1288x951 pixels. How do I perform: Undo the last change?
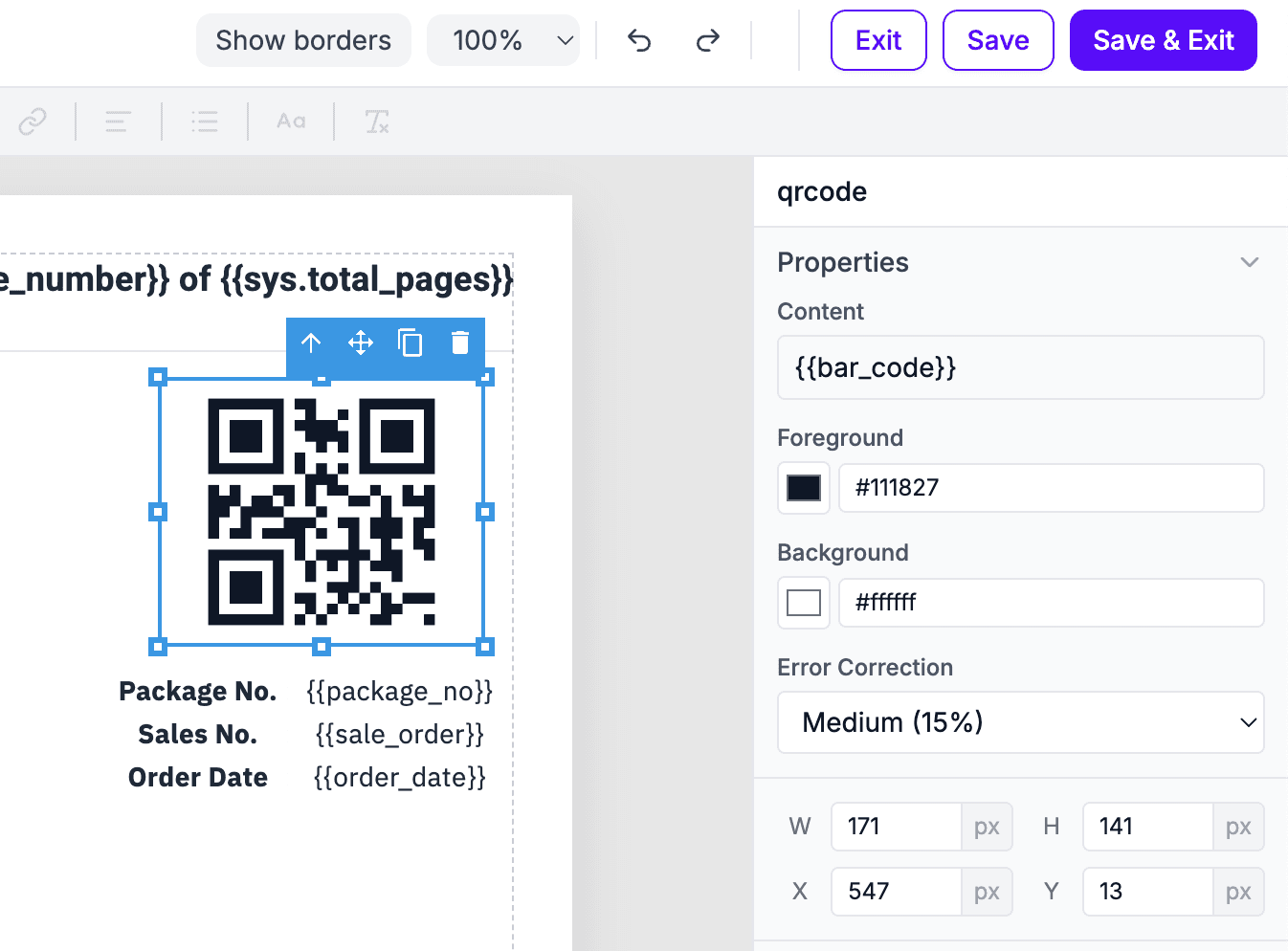coord(638,40)
